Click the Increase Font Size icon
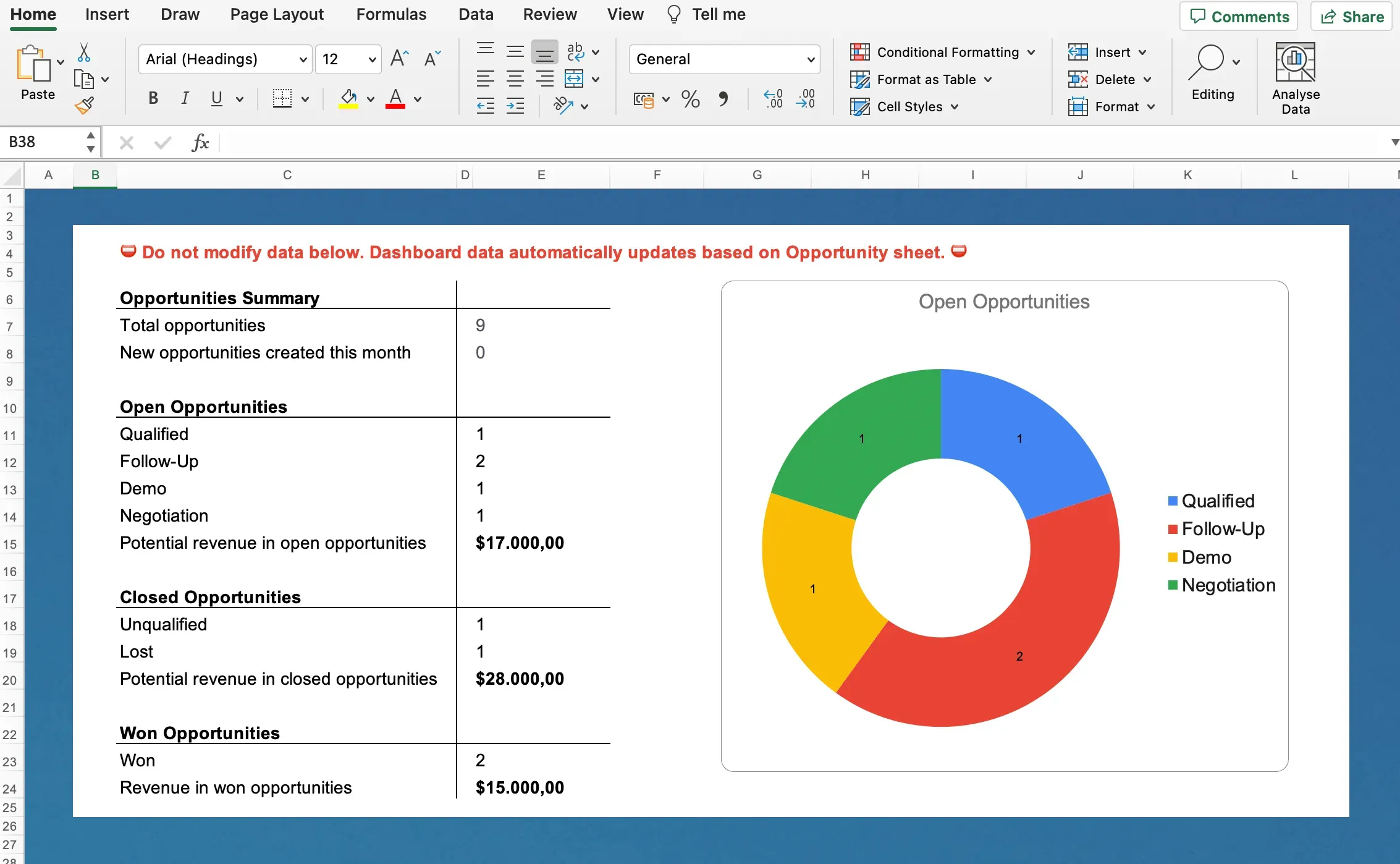The width and height of the screenshot is (1400, 864). [x=398, y=57]
